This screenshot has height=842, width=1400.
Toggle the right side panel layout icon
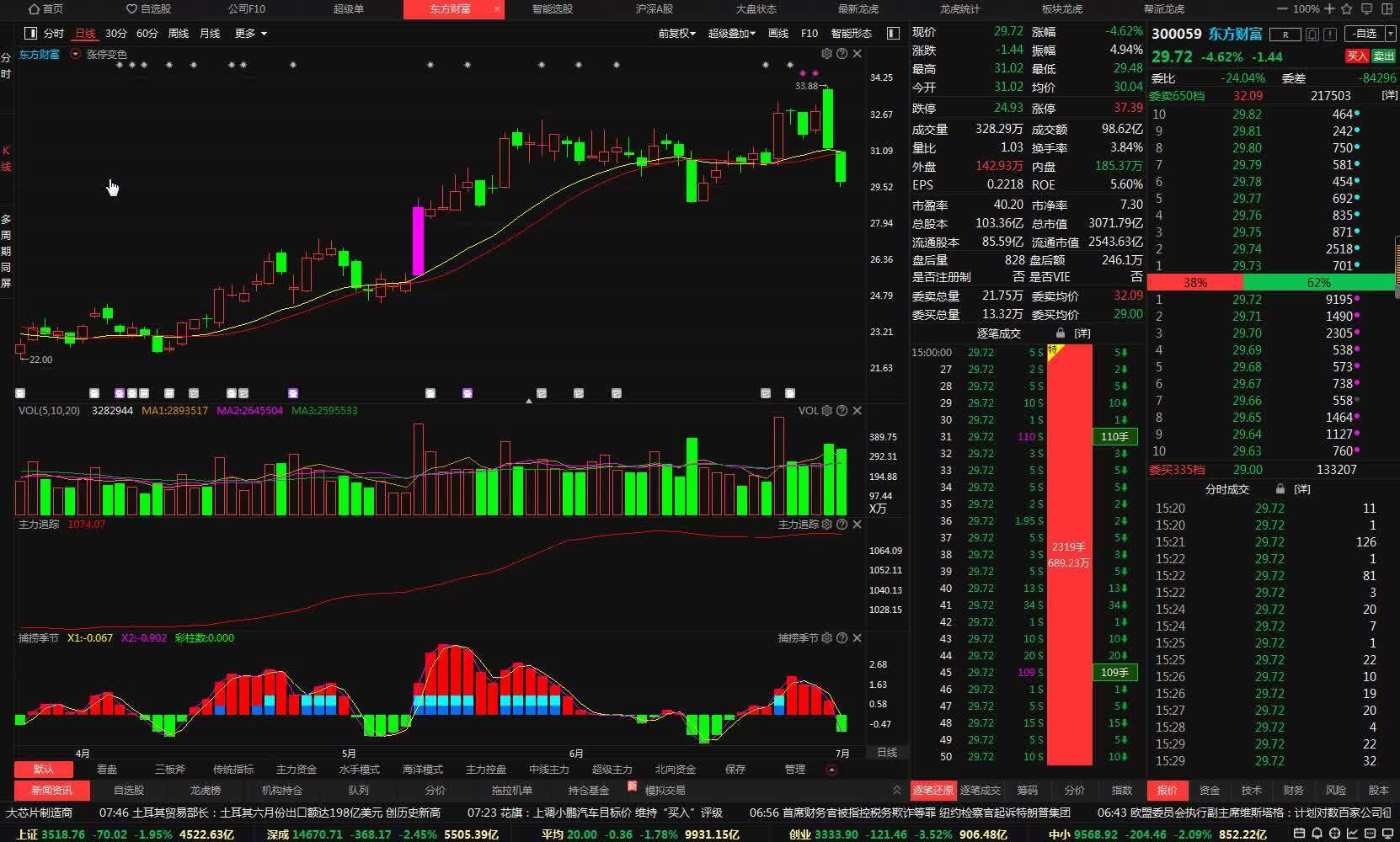coord(893,34)
